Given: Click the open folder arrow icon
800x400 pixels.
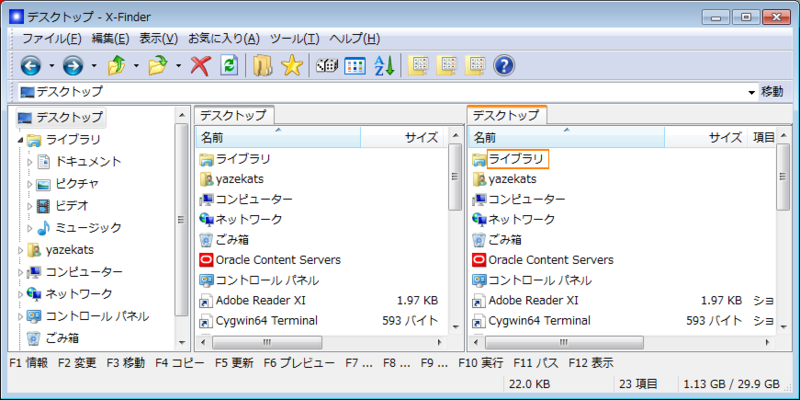Looking at the screenshot, I should click(x=159, y=66).
